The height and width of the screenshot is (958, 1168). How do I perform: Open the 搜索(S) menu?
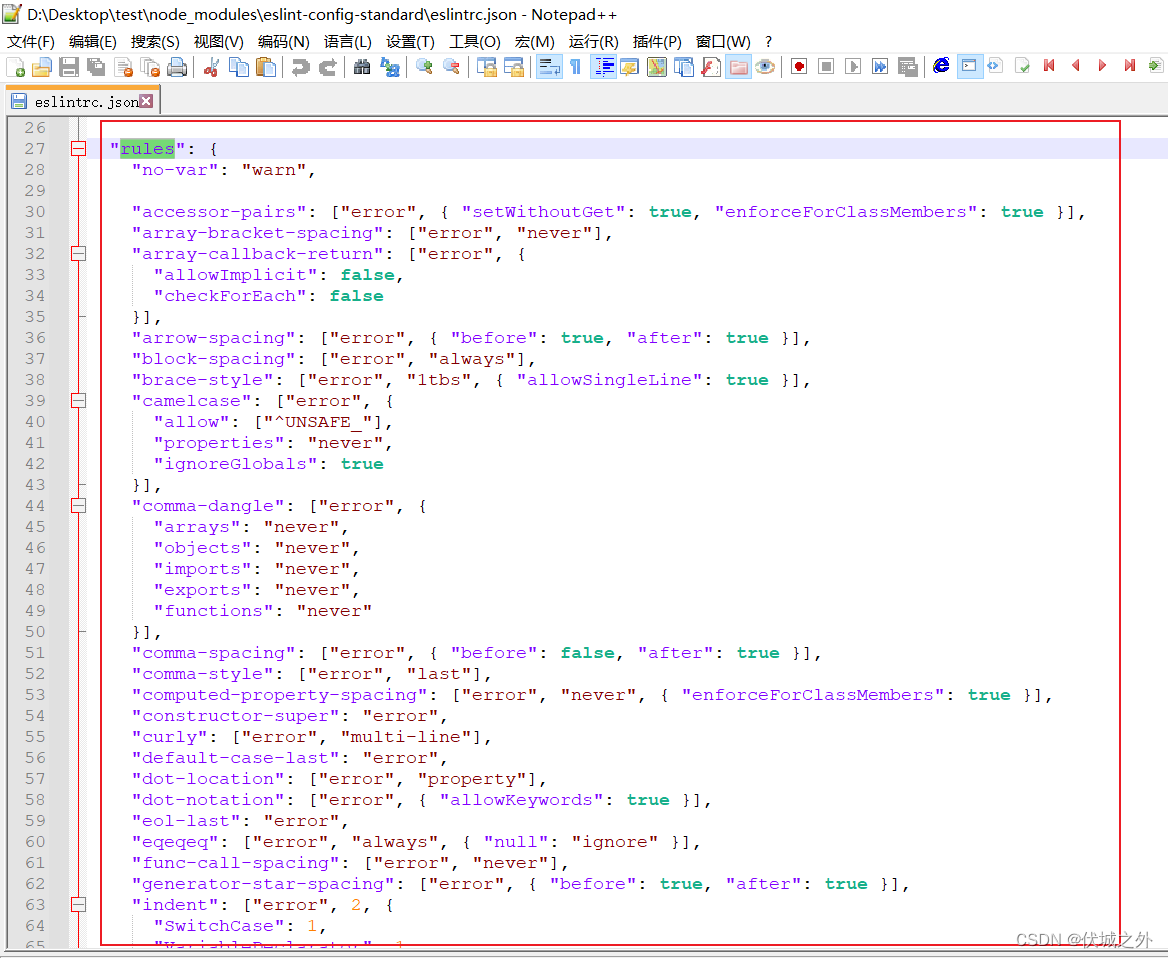(x=155, y=41)
